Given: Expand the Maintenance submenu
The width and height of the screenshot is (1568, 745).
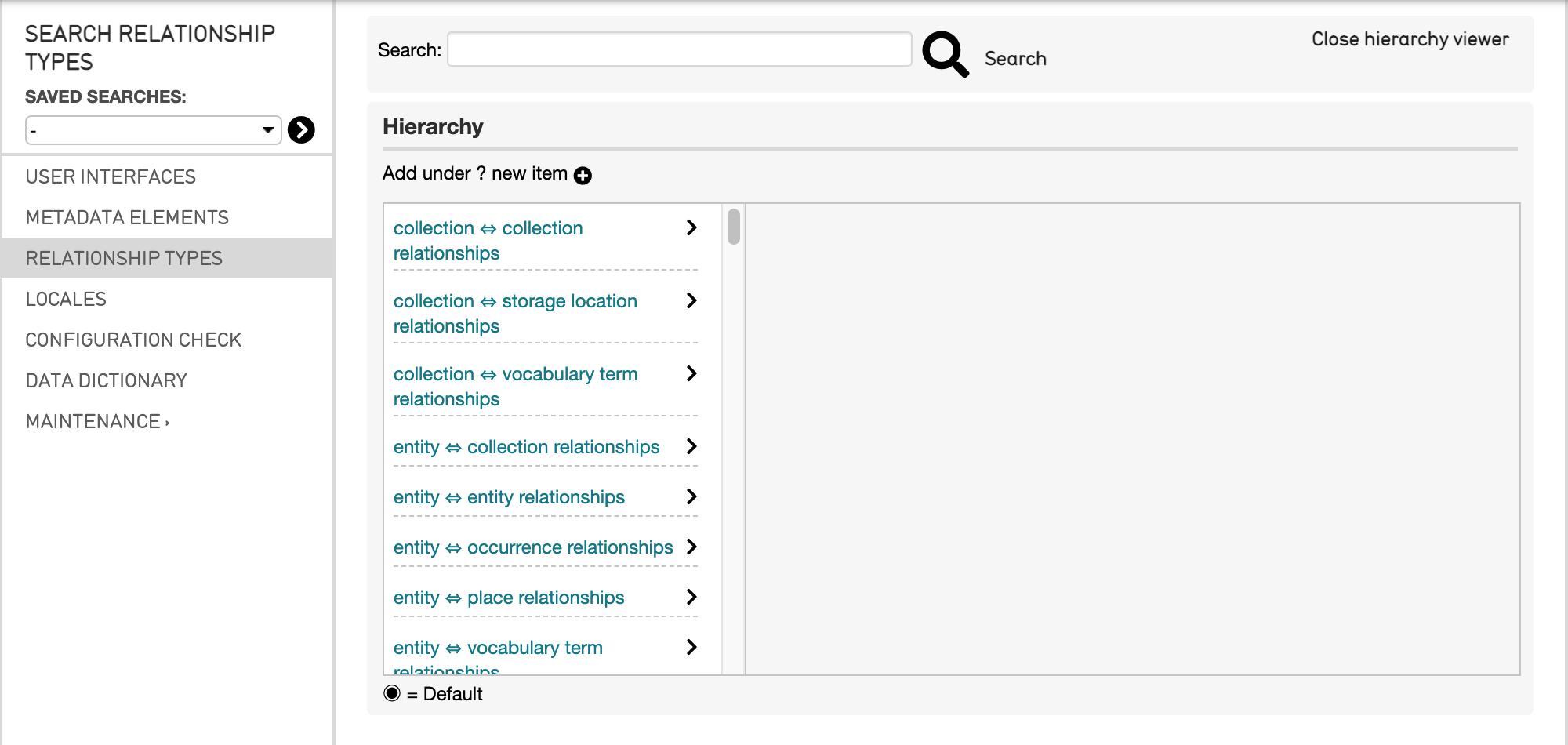Looking at the screenshot, I should (97, 422).
